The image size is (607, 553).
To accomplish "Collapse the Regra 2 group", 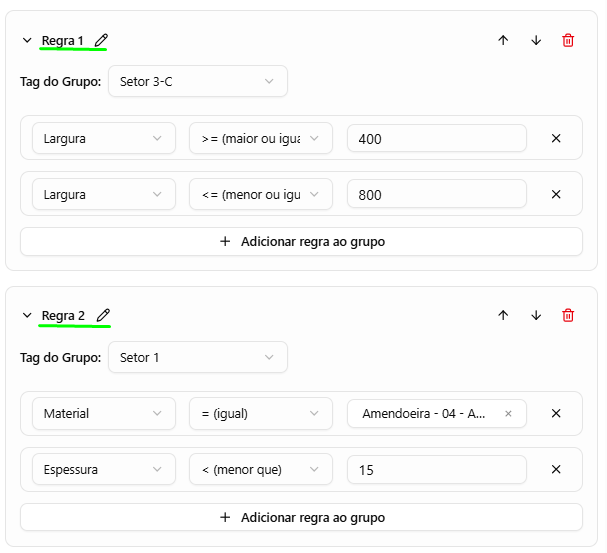I will [27, 315].
